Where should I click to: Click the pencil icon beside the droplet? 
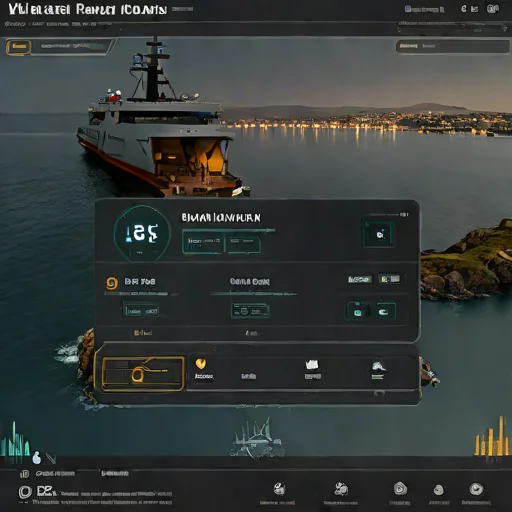51,458
